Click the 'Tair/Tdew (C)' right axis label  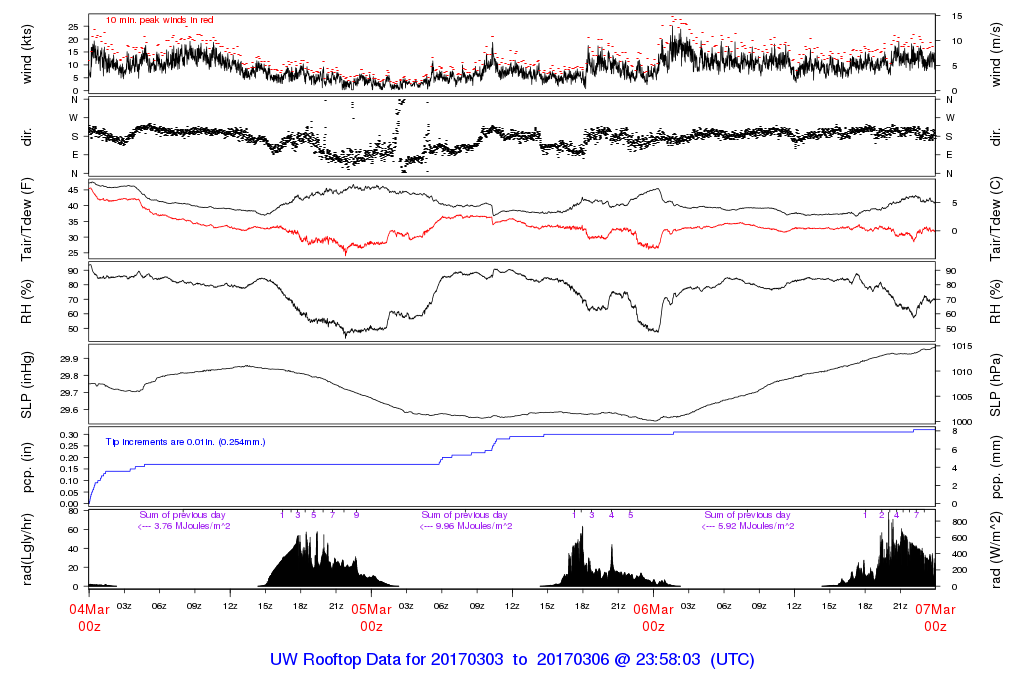[995, 219]
